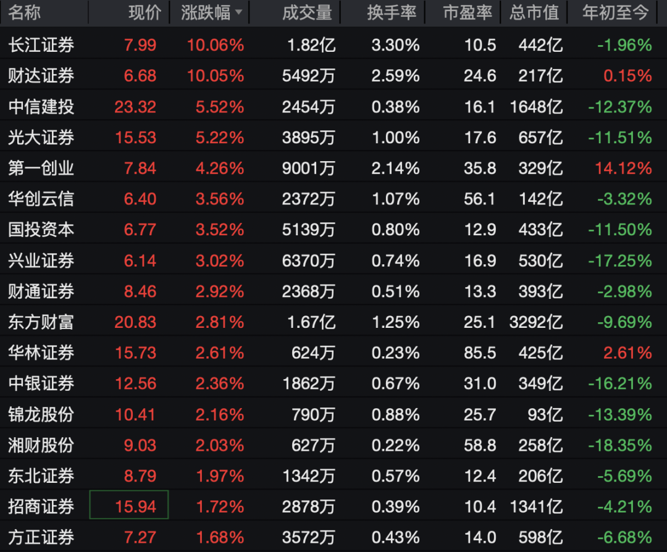Open the 长江证券 stock row
The height and width of the screenshot is (552, 667).
pyautogui.click(x=41, y=44)
